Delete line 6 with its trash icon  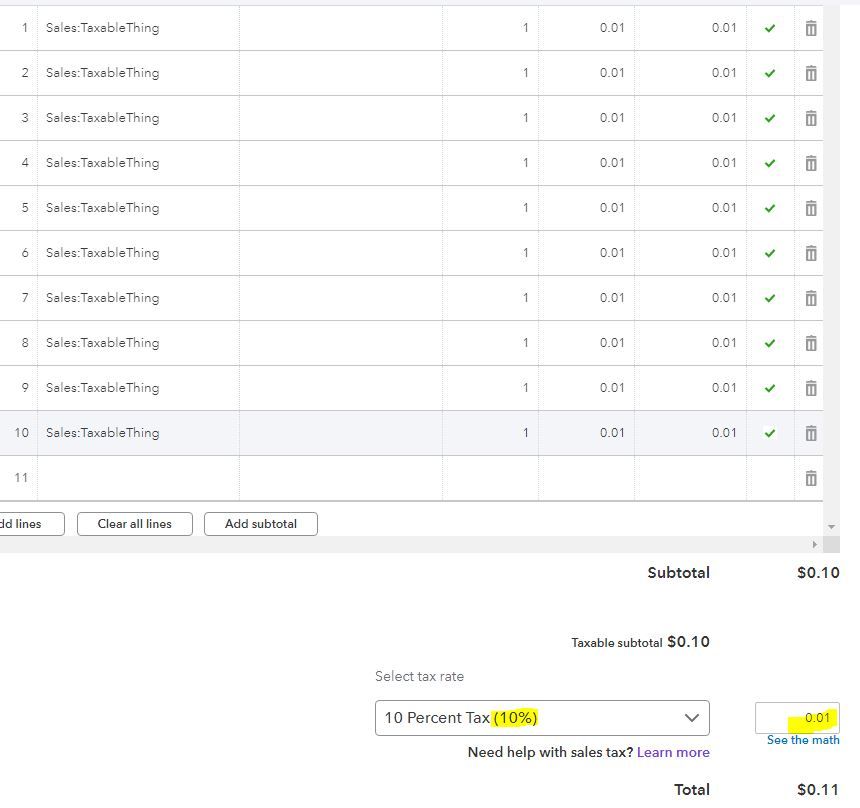(x=811, y=253)
